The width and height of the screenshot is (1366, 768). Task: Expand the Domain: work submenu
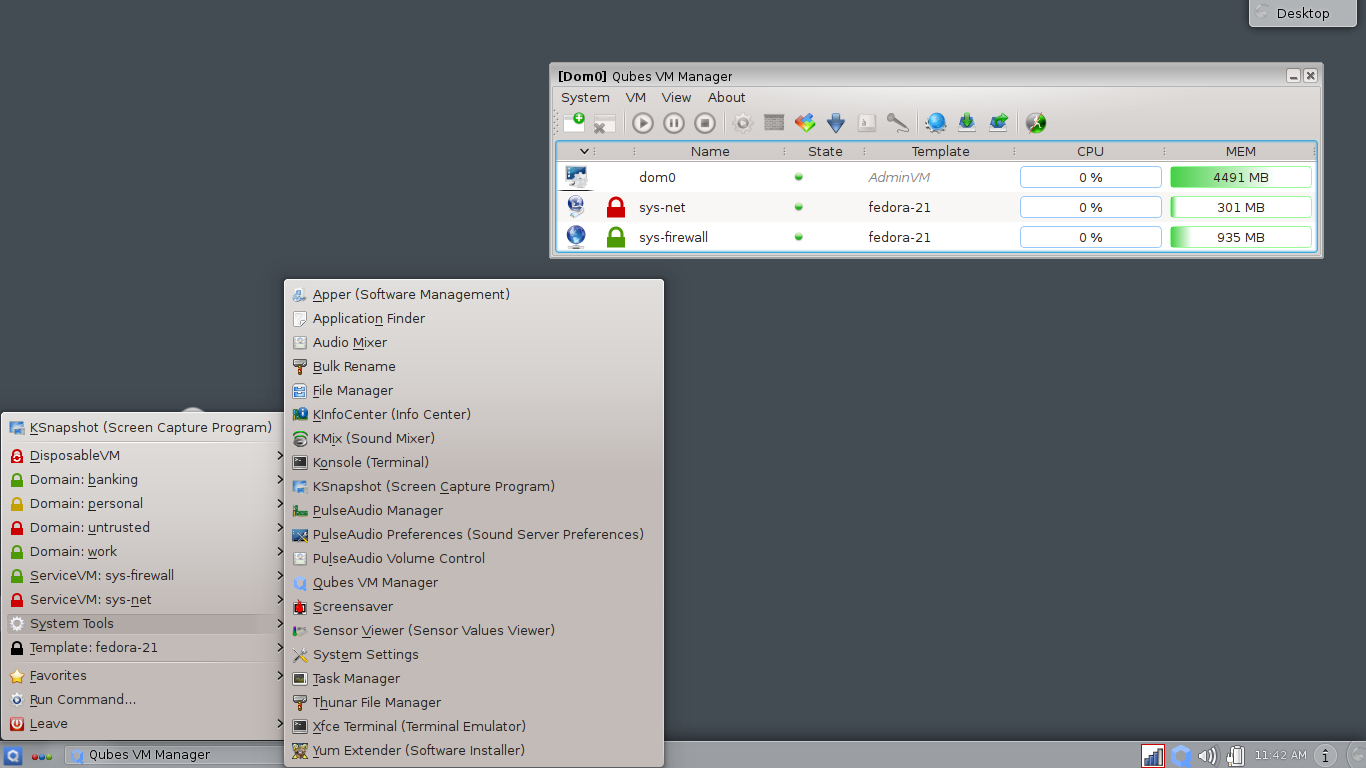click(145, 551)
